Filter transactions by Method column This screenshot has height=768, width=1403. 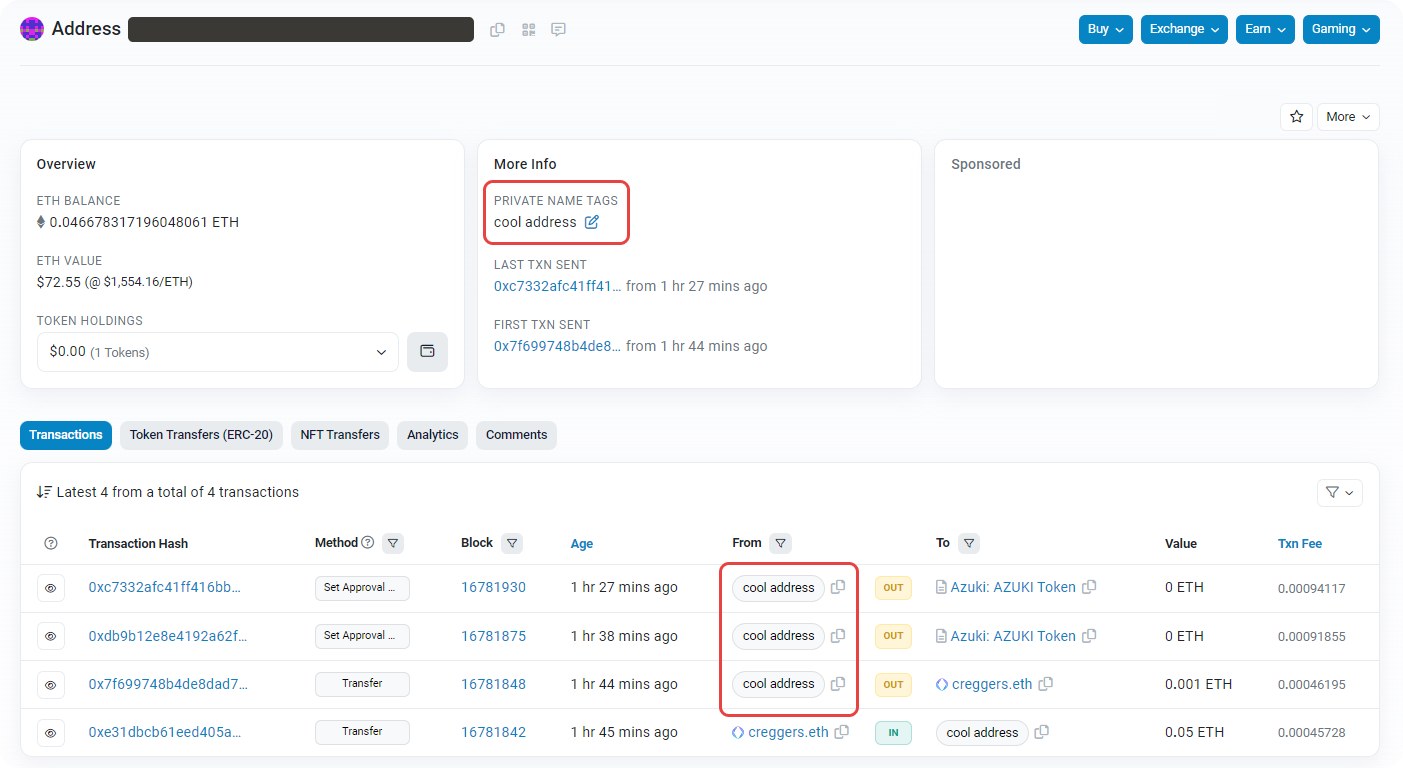point(394,543)
